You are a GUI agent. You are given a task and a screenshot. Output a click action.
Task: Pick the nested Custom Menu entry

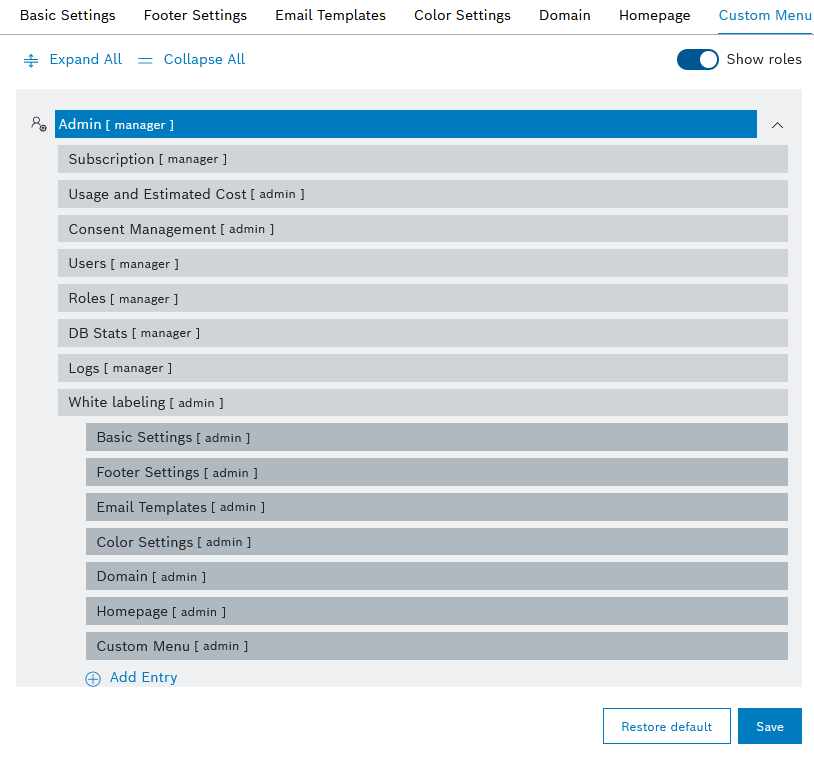pyautogui.click(x=436, y=646)
